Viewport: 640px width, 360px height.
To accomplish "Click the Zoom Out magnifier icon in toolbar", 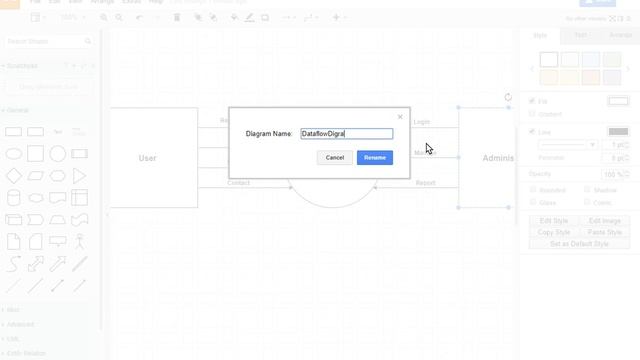I will [x=119, y=18].
